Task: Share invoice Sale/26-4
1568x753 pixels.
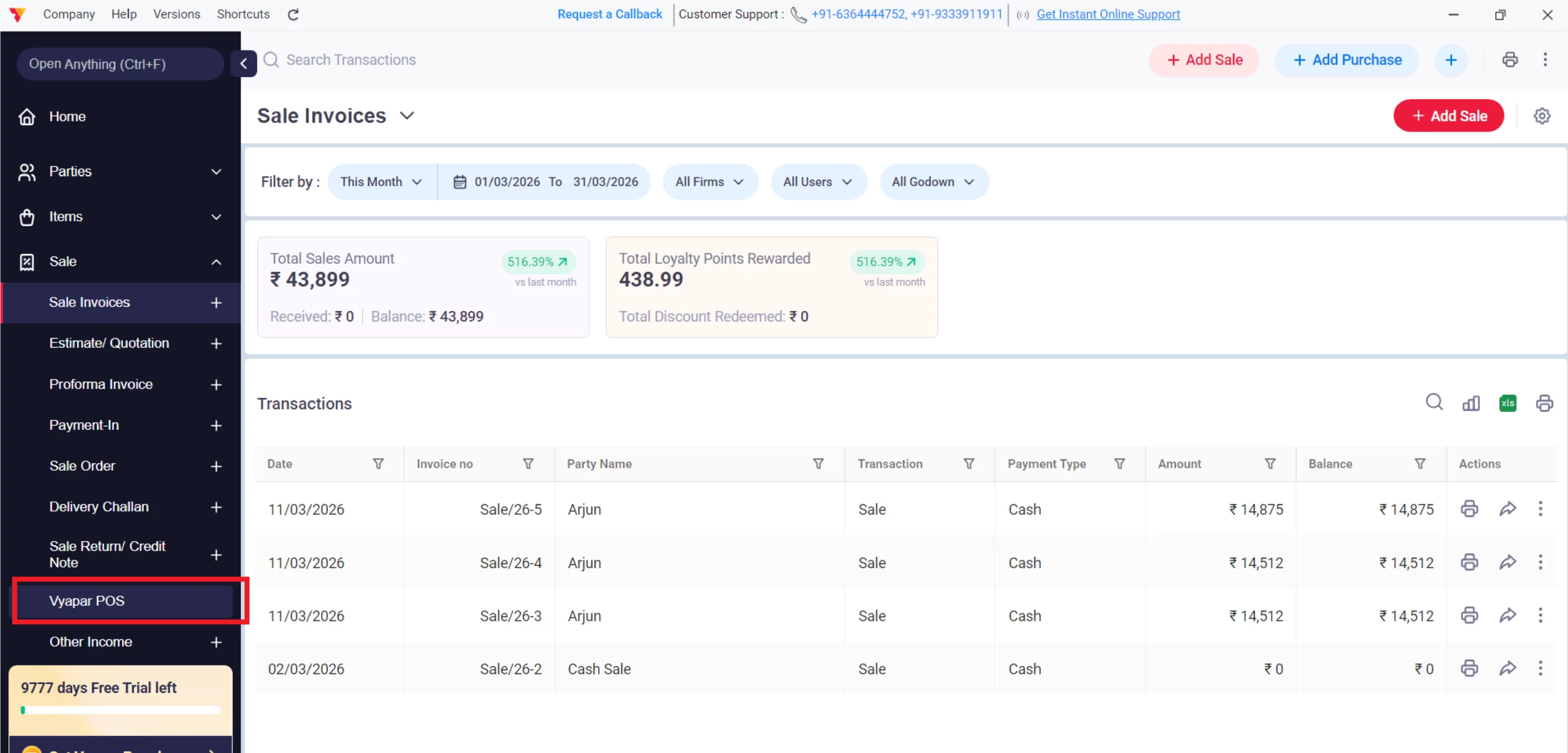Action: (1507, 562)
